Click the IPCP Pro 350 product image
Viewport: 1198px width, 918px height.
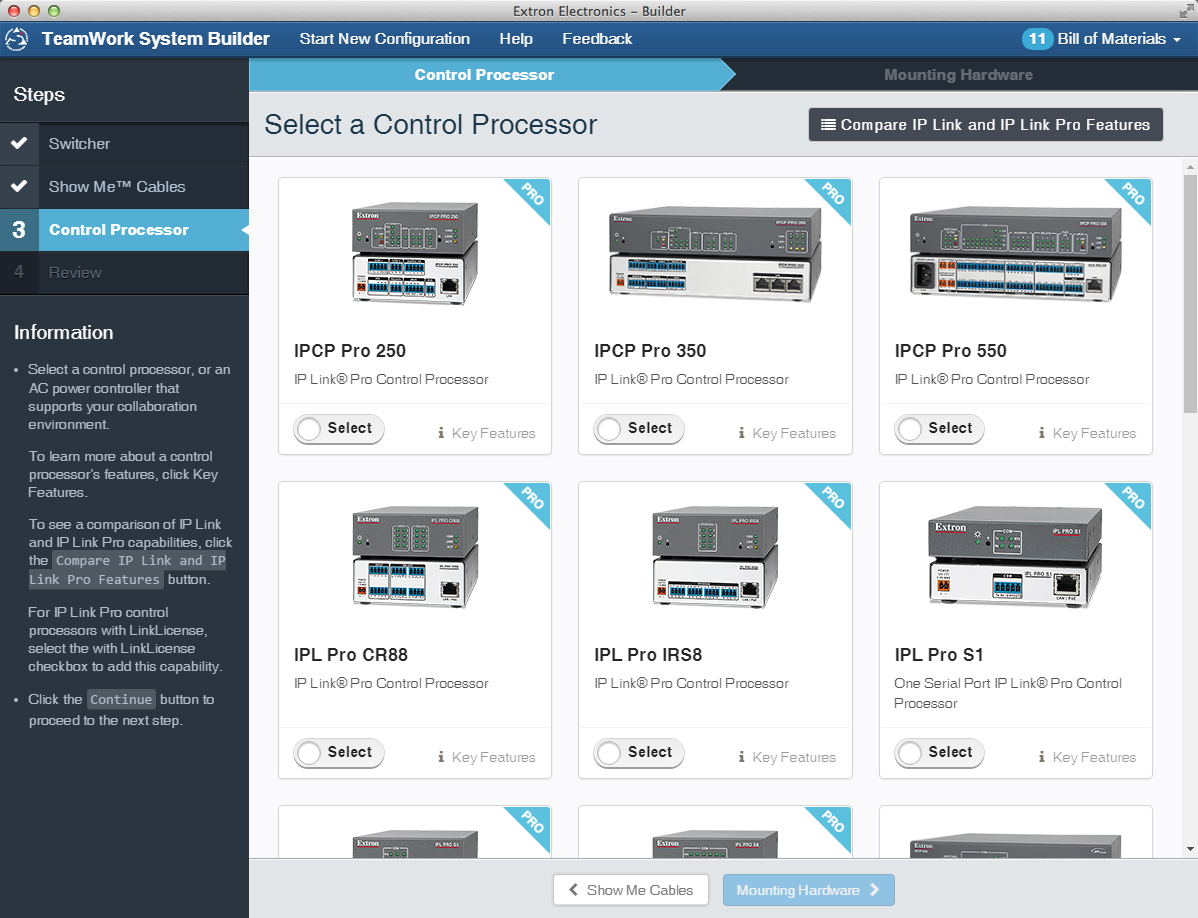tap(716, 253)
